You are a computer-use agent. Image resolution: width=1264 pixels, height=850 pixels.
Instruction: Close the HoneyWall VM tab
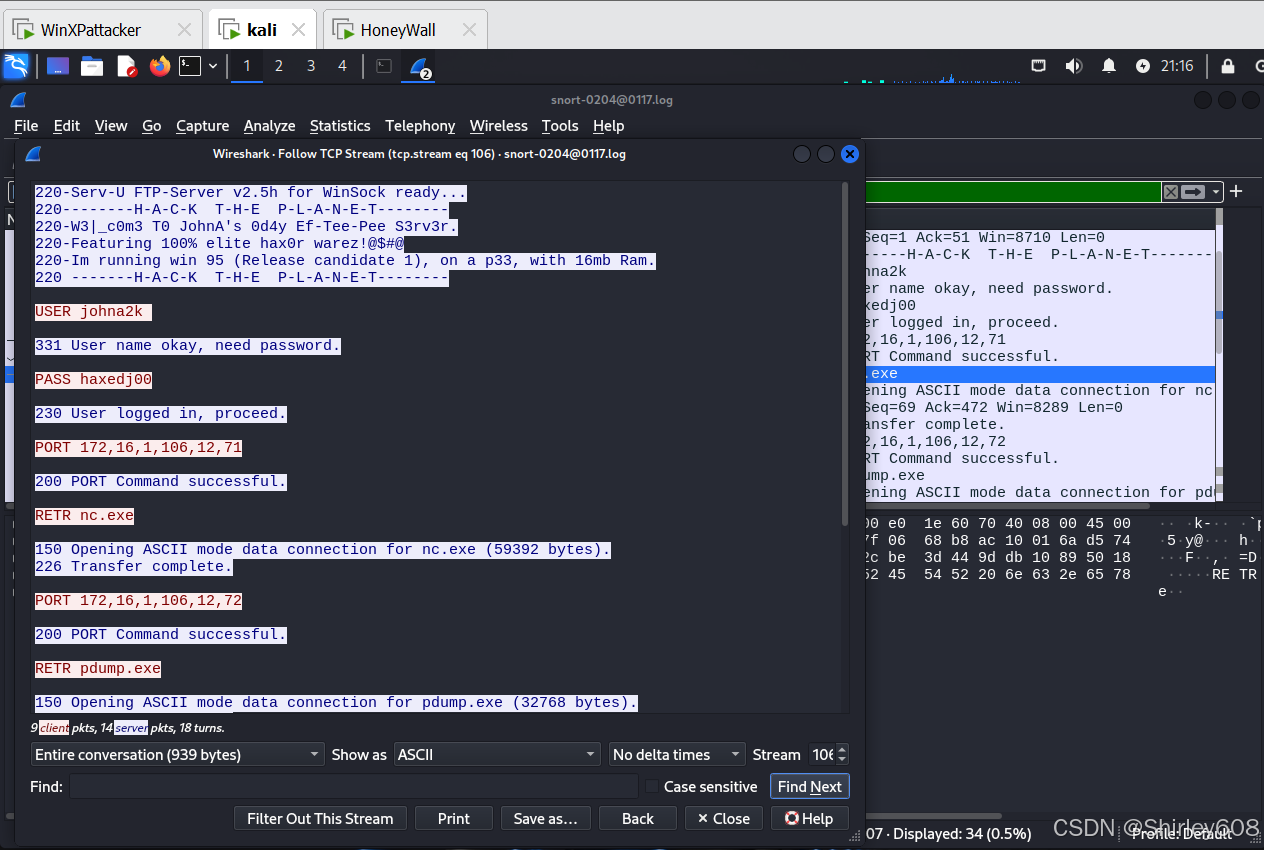468,30
